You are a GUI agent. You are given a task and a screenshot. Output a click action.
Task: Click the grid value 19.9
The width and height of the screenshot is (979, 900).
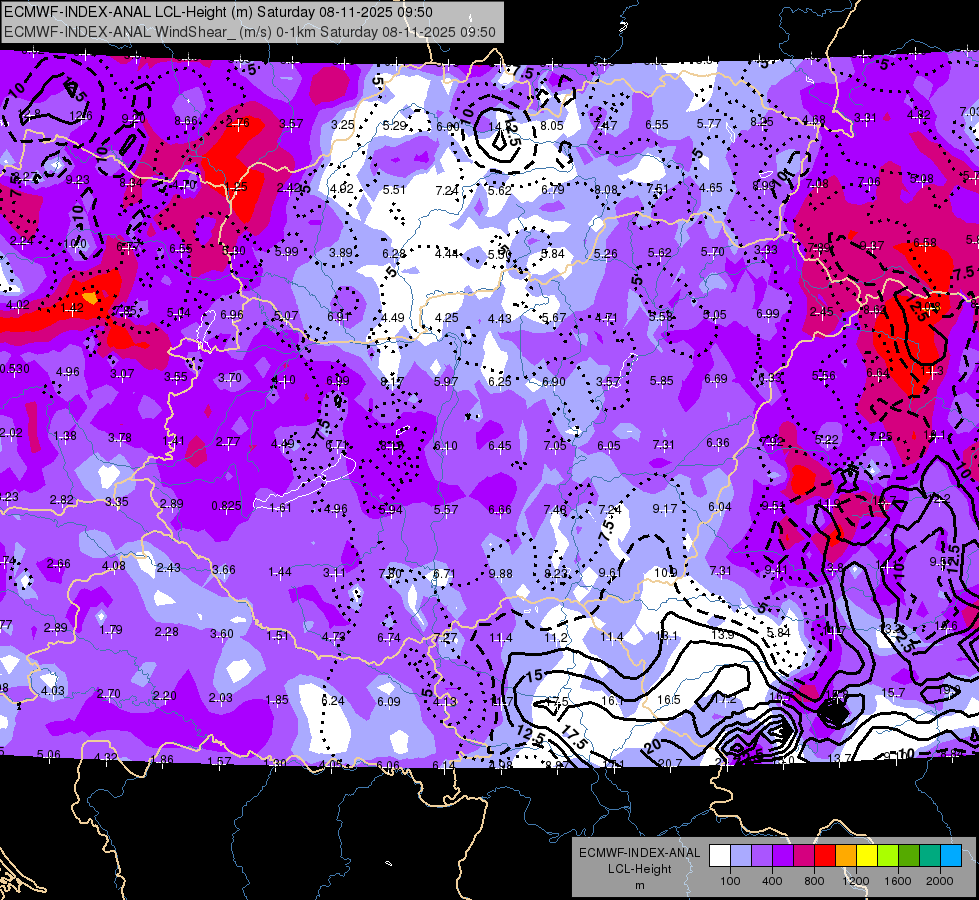[949, 690]
